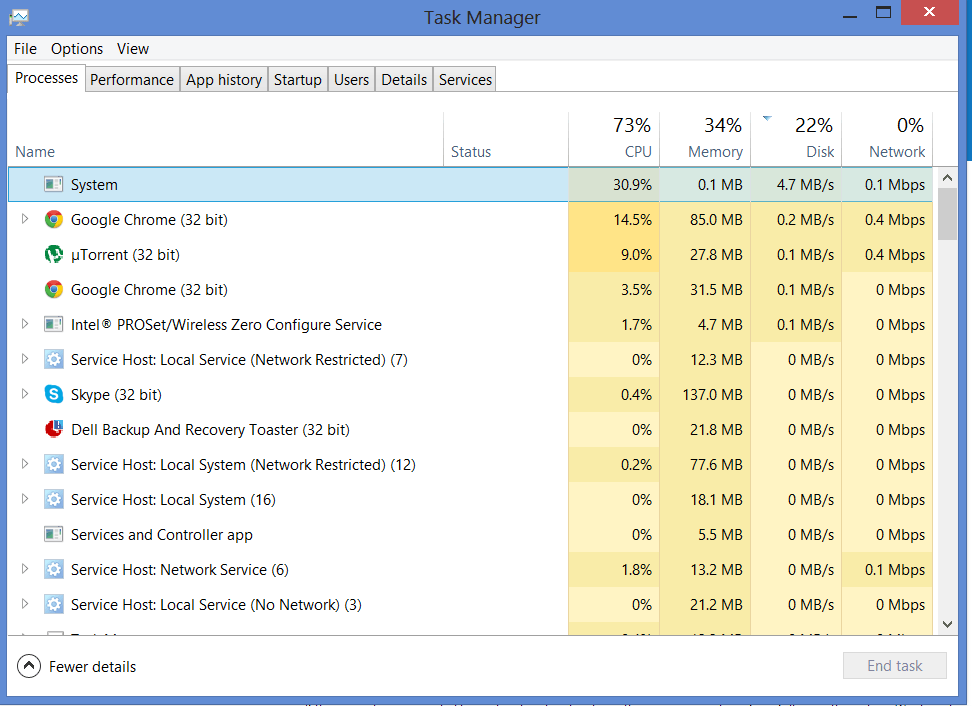Click the 137.0 MB memory value for Skype
Screen dimensions: 972x706
tap(712, 395)
